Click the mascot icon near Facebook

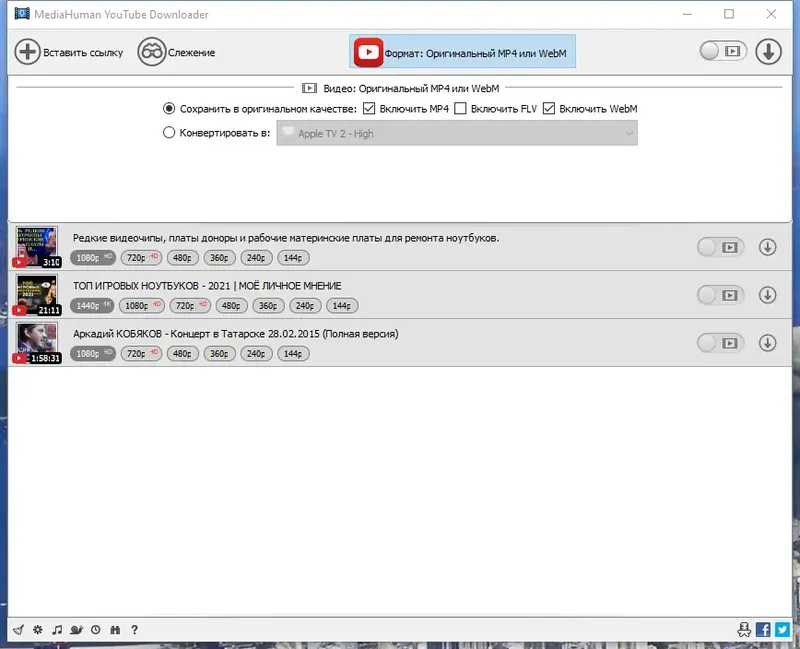744,630
